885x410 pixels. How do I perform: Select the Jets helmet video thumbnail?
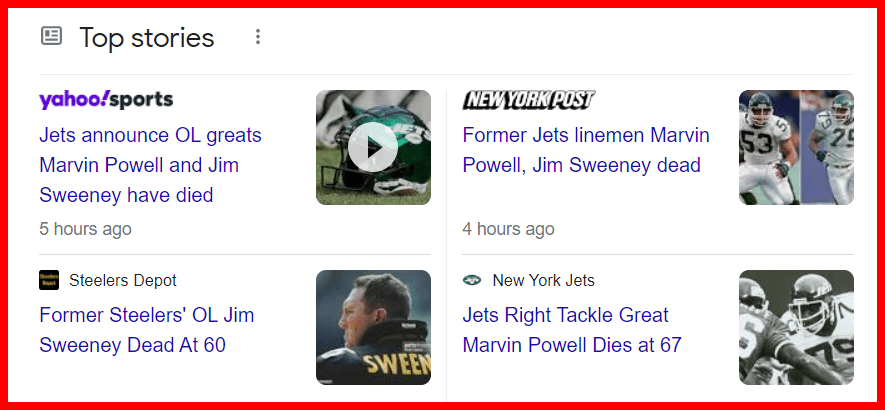point(373,147)
